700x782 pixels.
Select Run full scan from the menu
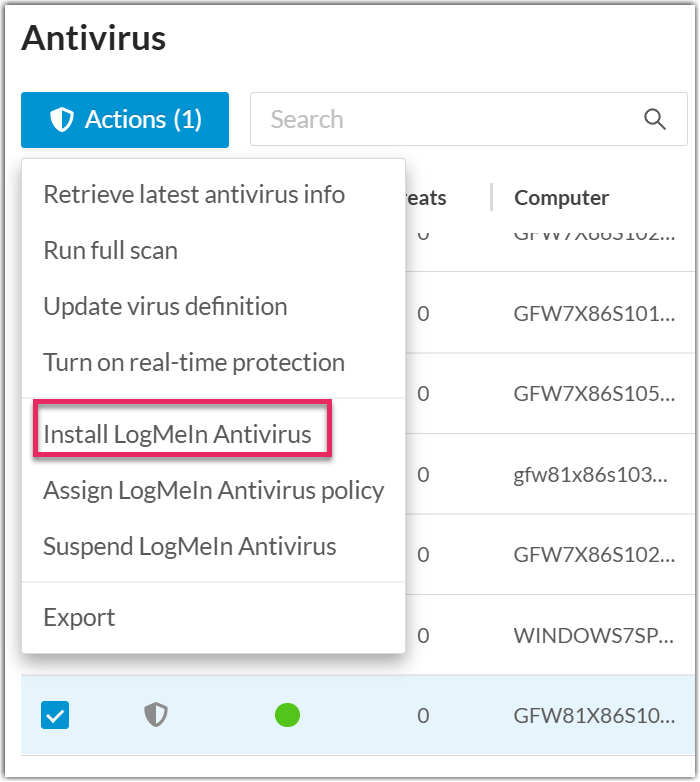(111, 250)
